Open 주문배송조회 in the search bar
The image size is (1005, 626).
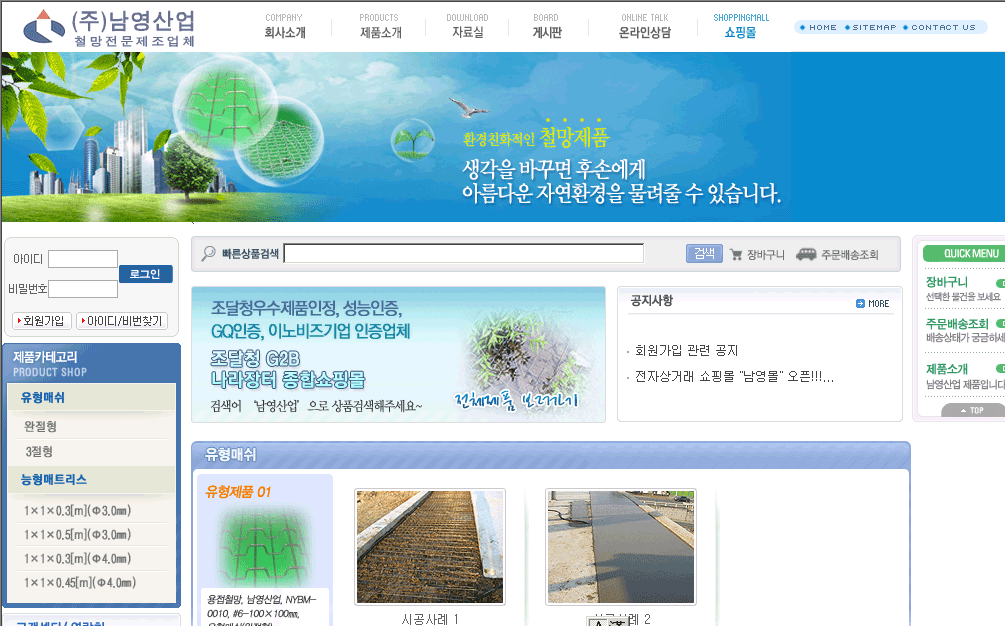849,254
